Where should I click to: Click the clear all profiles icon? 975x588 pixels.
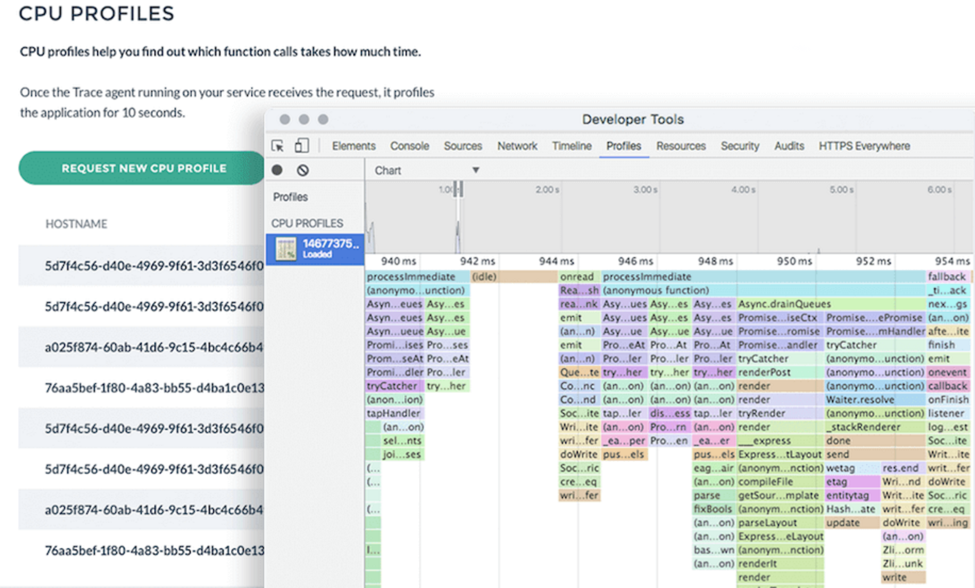pos(302,171)
